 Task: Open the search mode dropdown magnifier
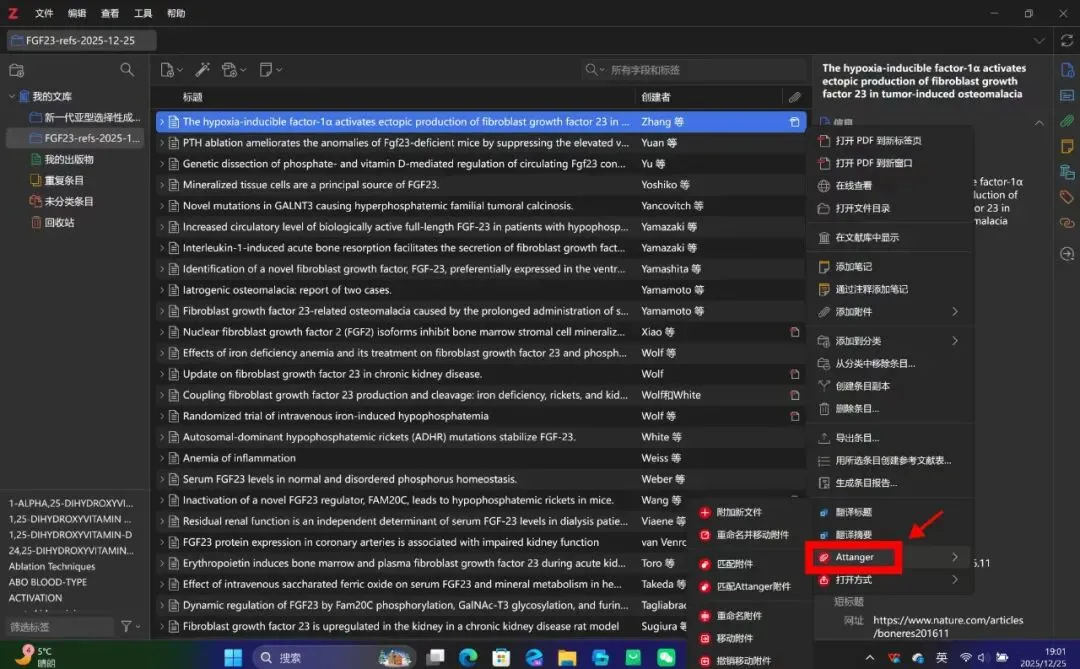pyautogui.click(x=594, y=70)
